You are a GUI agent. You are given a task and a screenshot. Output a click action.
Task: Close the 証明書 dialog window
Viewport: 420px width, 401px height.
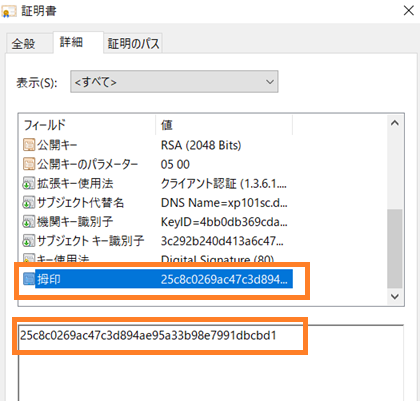pos(409,11)
